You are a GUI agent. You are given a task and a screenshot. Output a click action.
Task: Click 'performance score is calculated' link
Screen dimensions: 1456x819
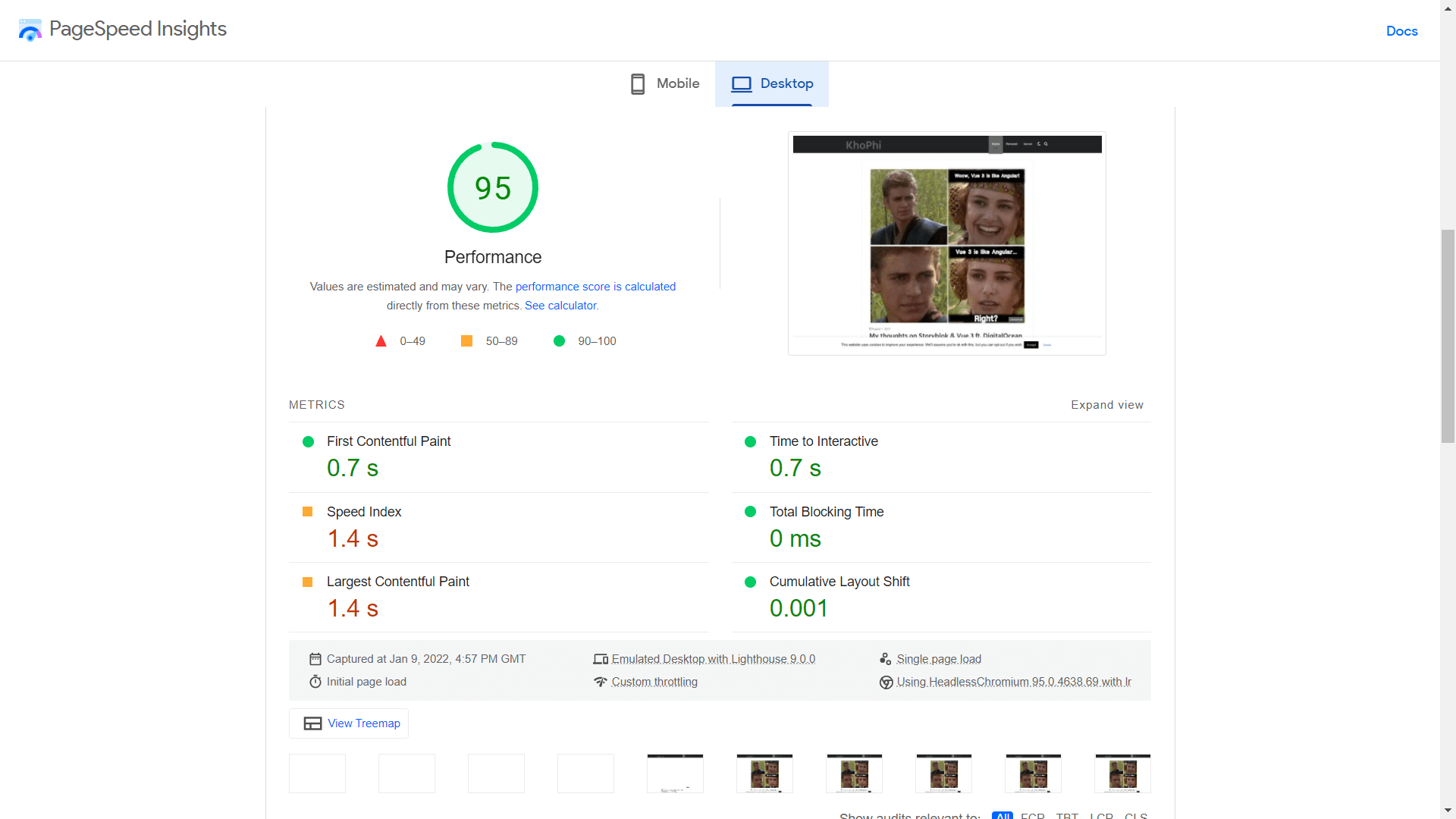click(595, 287)
